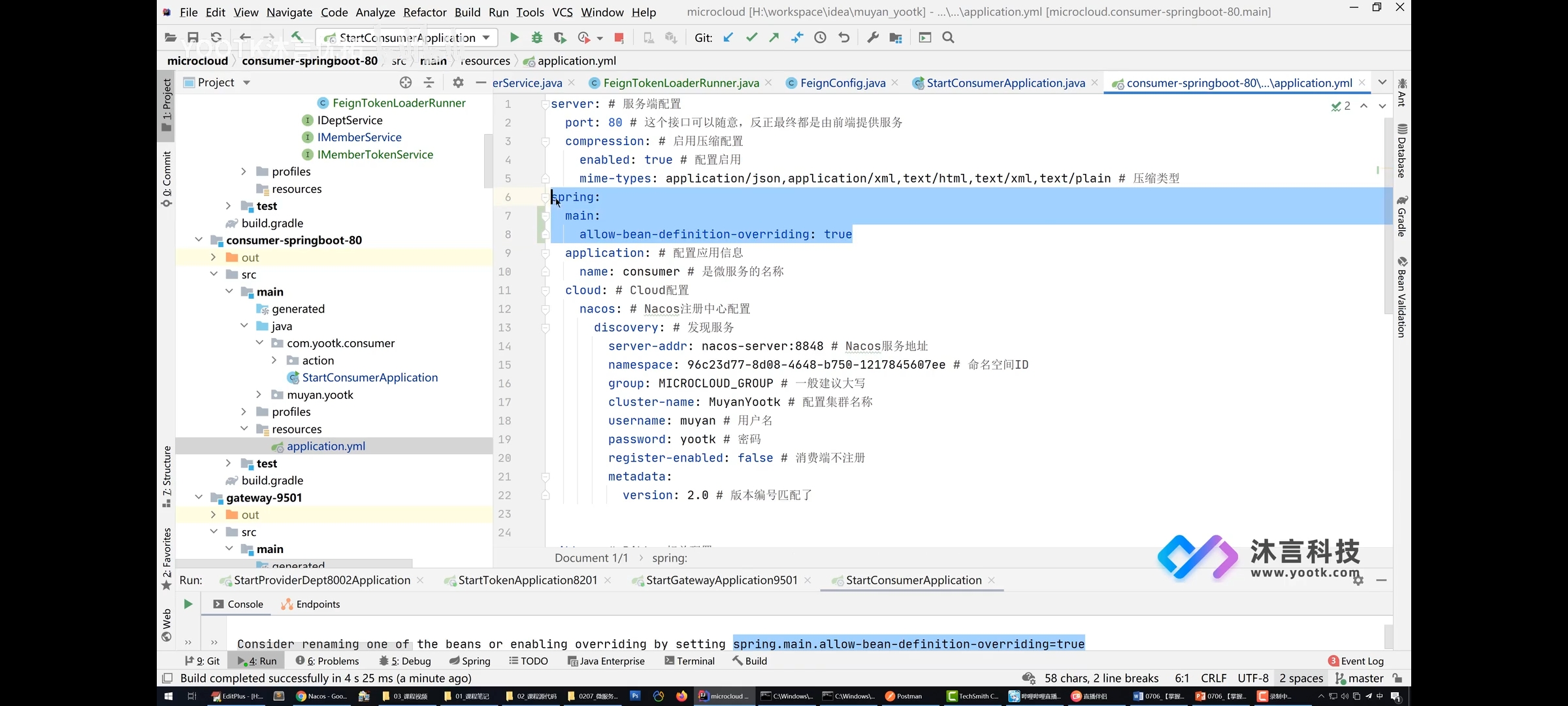Viewport: 1568px width, 706px height.
Task: Collapse all in the Project panel
Action: click(429, 82)
